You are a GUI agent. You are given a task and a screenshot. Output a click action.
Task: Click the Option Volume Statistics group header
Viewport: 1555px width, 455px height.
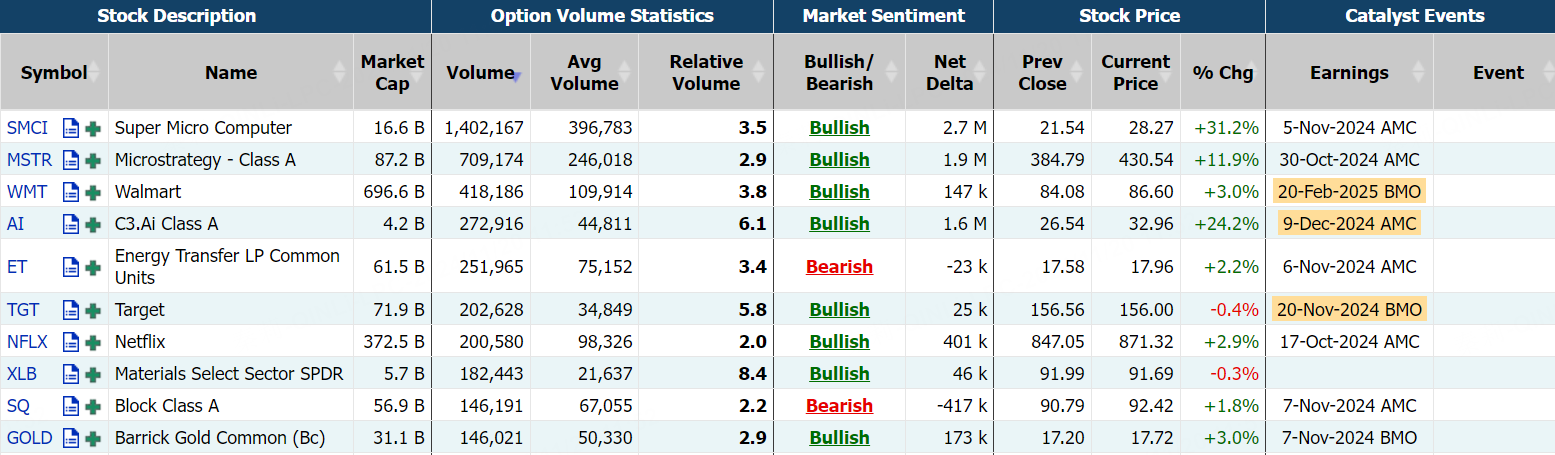[x=602, y=16]
